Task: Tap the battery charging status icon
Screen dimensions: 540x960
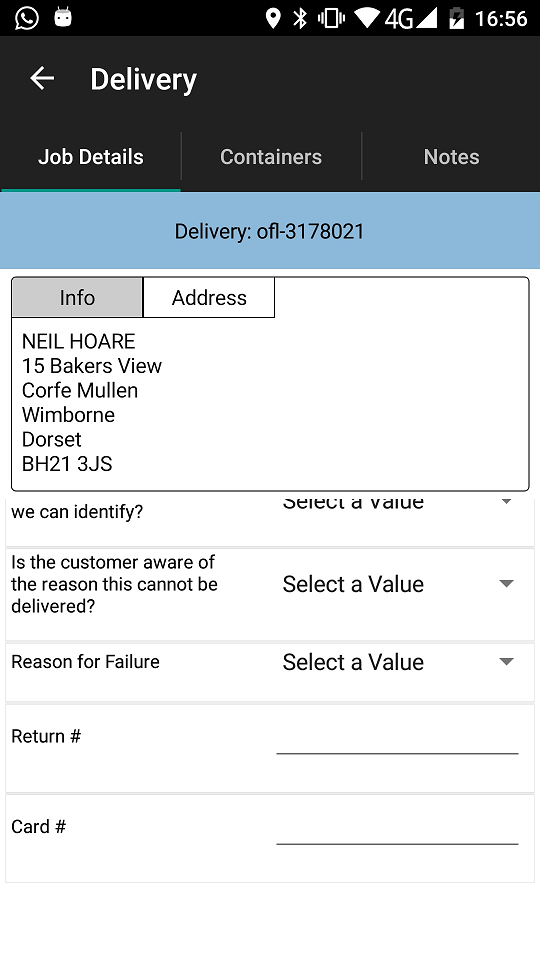Action: coord(456,18)
